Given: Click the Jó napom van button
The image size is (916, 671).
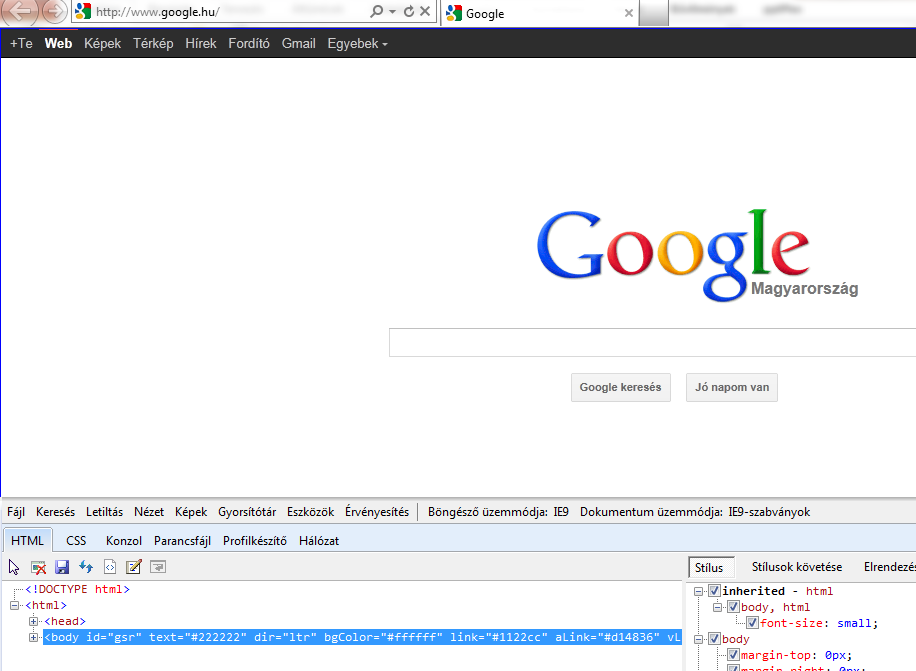Looking at the screenshot, I should point(732,387).
